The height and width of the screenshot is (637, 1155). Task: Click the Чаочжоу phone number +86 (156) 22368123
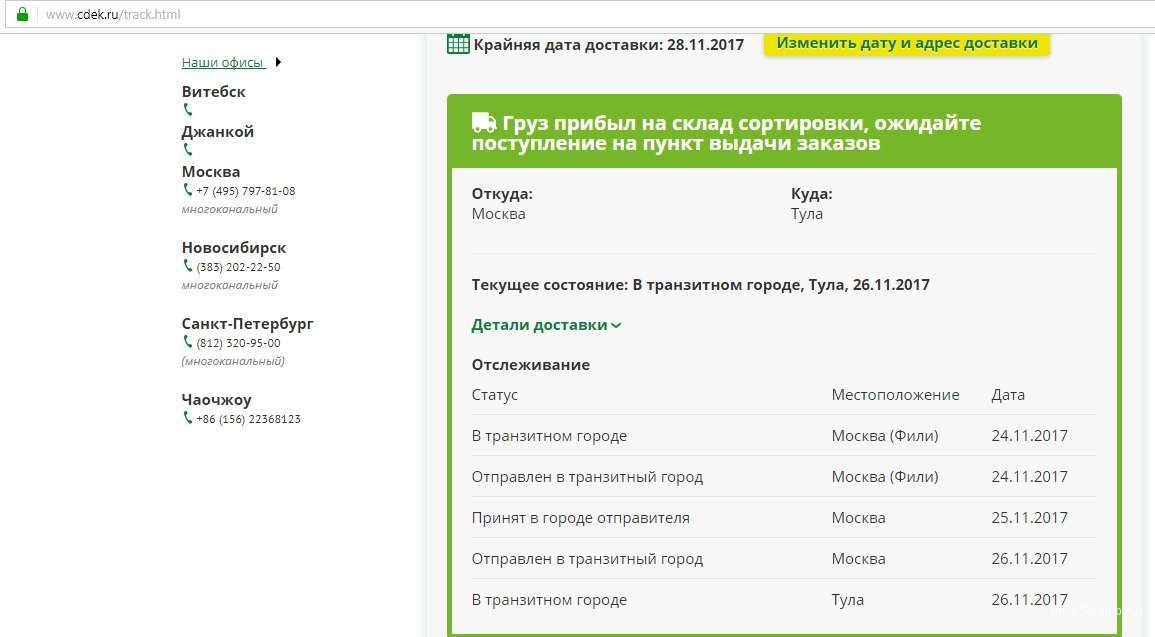(x=248, y=419)
